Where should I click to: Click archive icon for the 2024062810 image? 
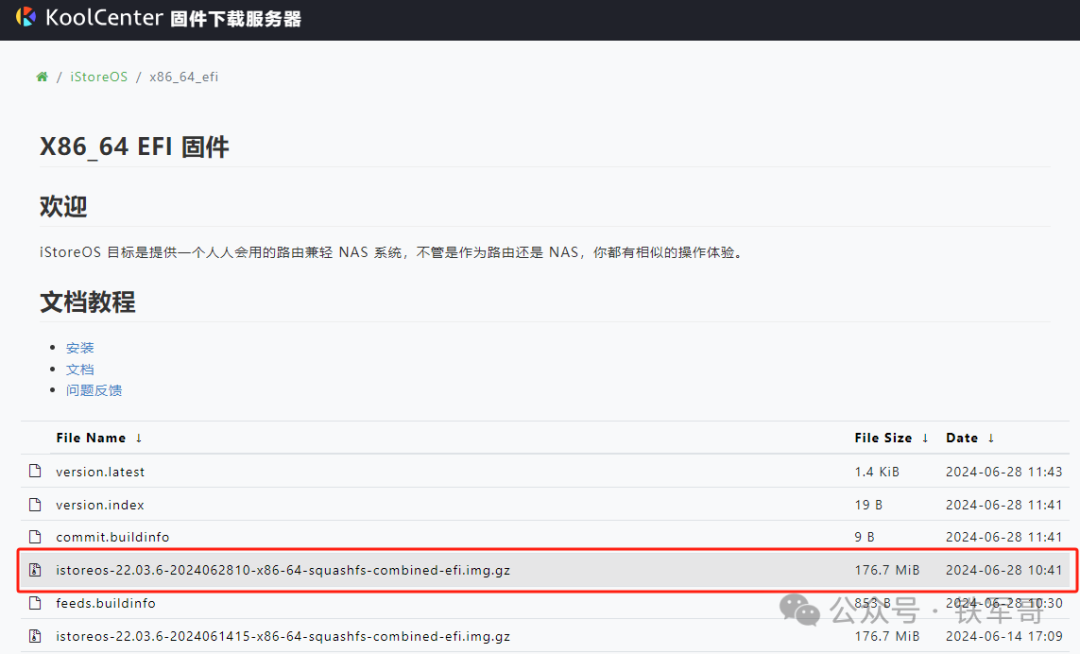tap(35, 569)
